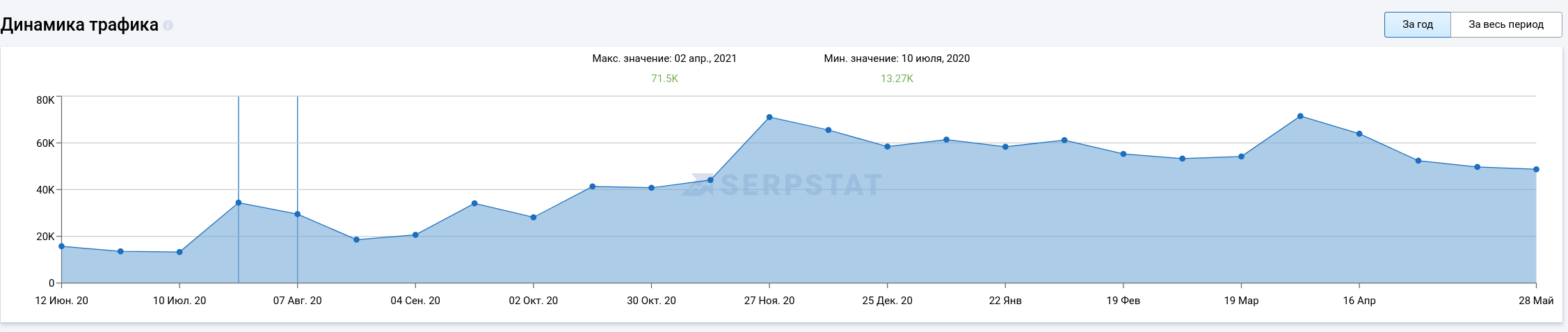Click the data point on the 07 Авг. 20 vertical line
Viewport: 1568px width, 332px height.
(298, 214)
